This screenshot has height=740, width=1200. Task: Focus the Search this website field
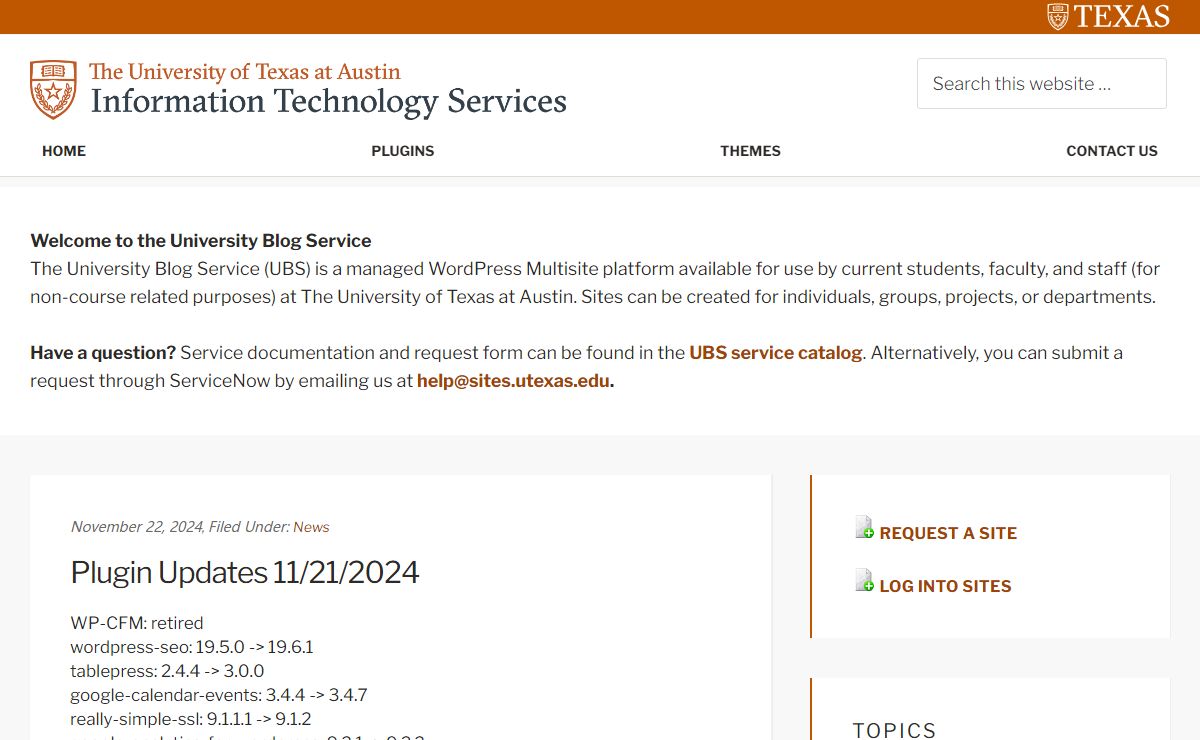(x=1042, y=83)
